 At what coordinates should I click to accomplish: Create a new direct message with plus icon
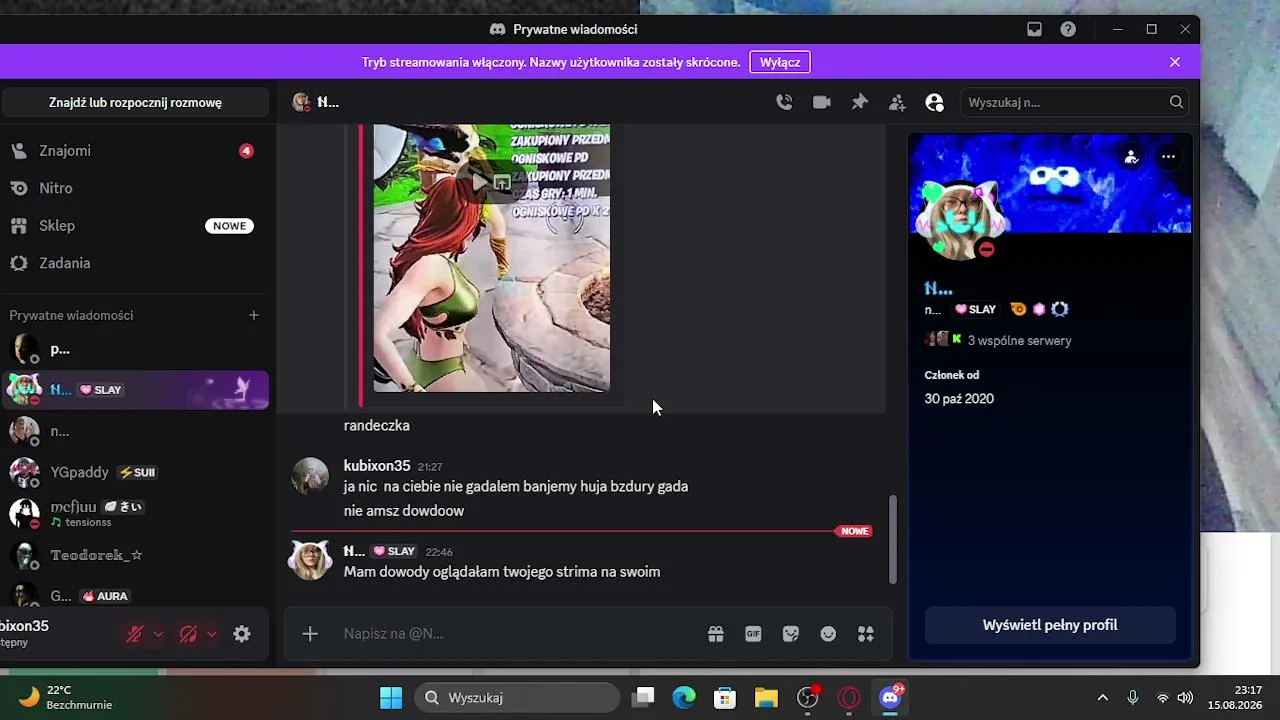254,315
